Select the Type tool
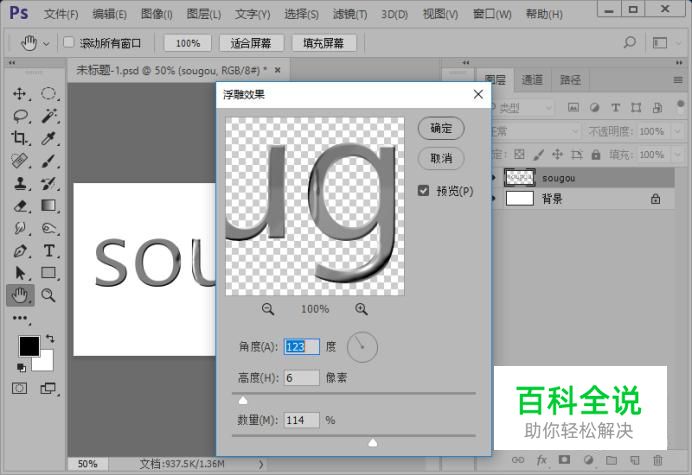This screenshot has height=475, width=692. pos(49,250)
